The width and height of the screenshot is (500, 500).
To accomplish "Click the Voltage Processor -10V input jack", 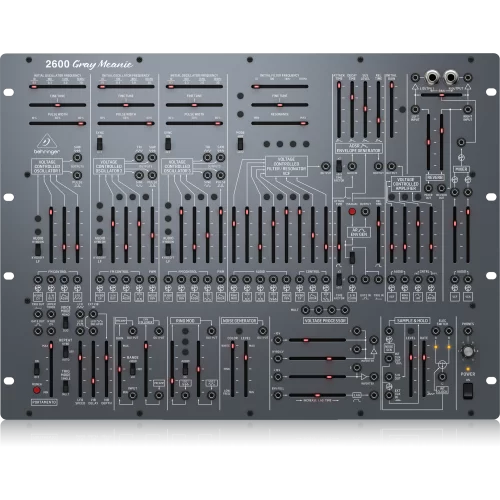I will click(277, 340).
